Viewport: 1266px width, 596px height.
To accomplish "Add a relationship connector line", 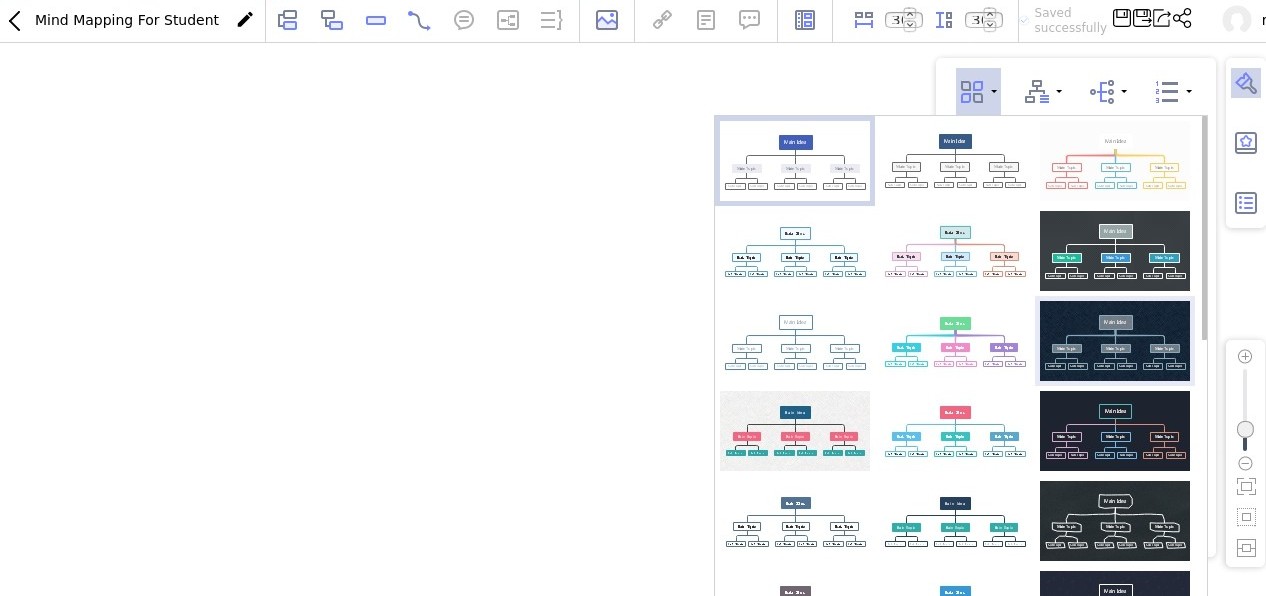I will pos(419,20).
